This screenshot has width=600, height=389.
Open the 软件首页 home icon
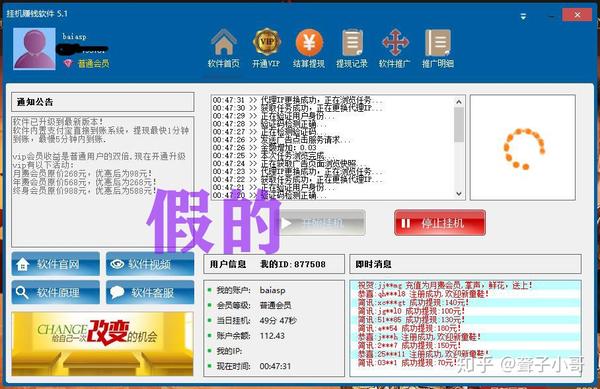(x=223, y=42)
